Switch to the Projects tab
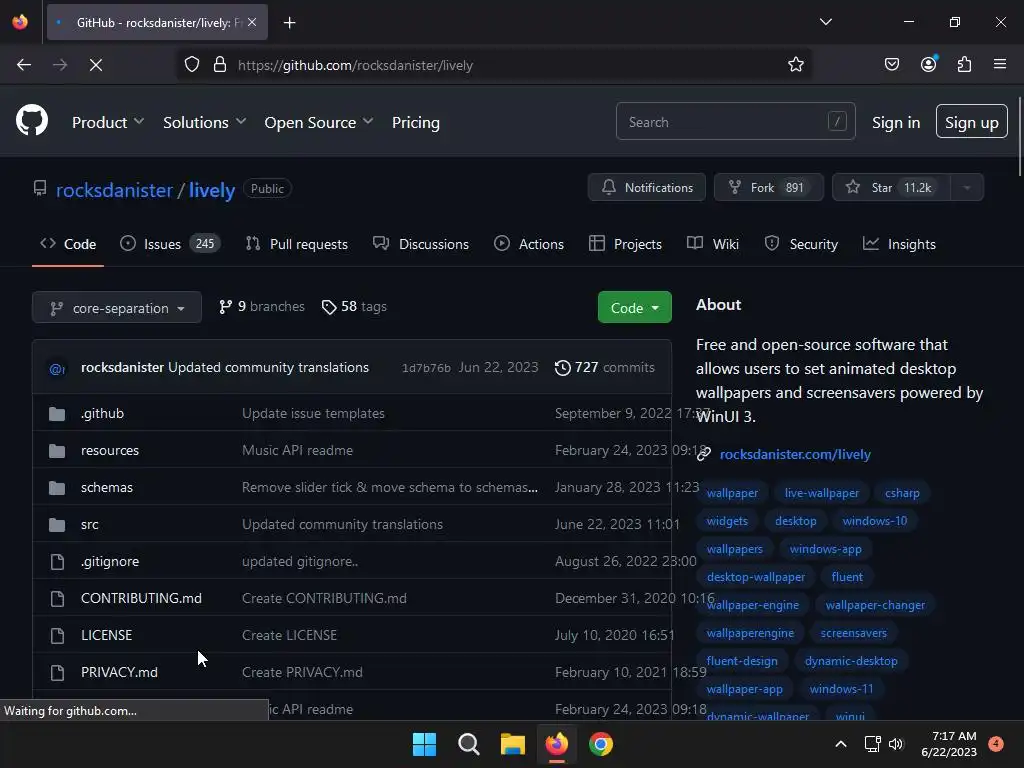This screenshot has width=1024, height=768. (x=625, y=244)
